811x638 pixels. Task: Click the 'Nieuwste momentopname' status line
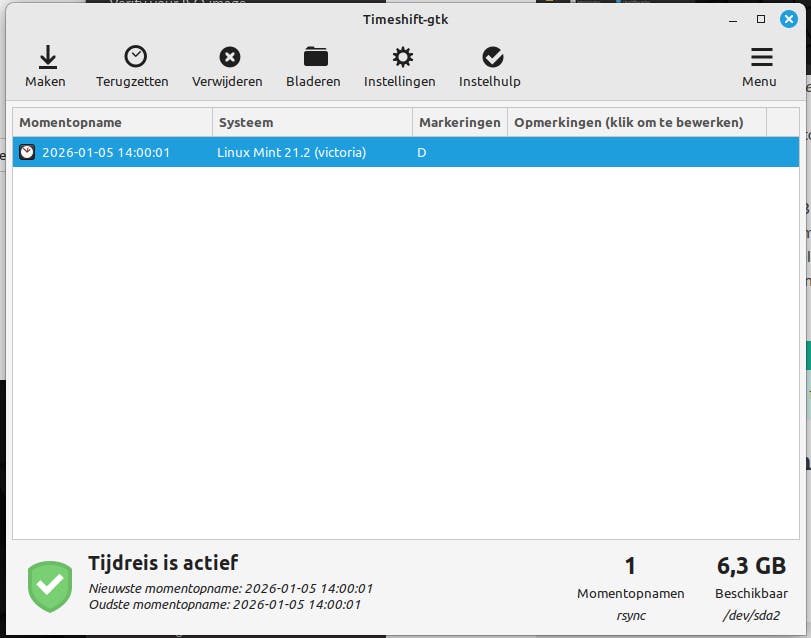tap(231, 588)
